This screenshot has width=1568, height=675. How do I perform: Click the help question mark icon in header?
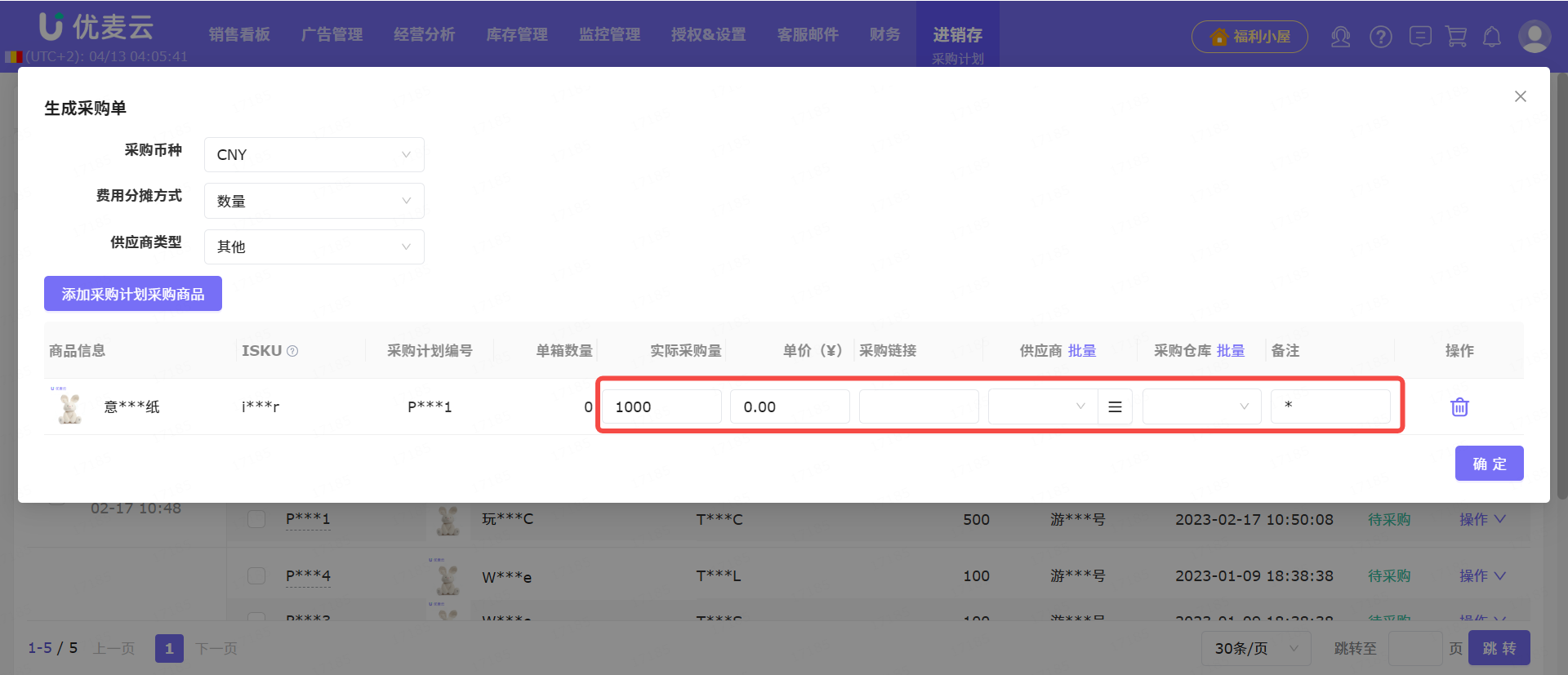point(1381,37)
